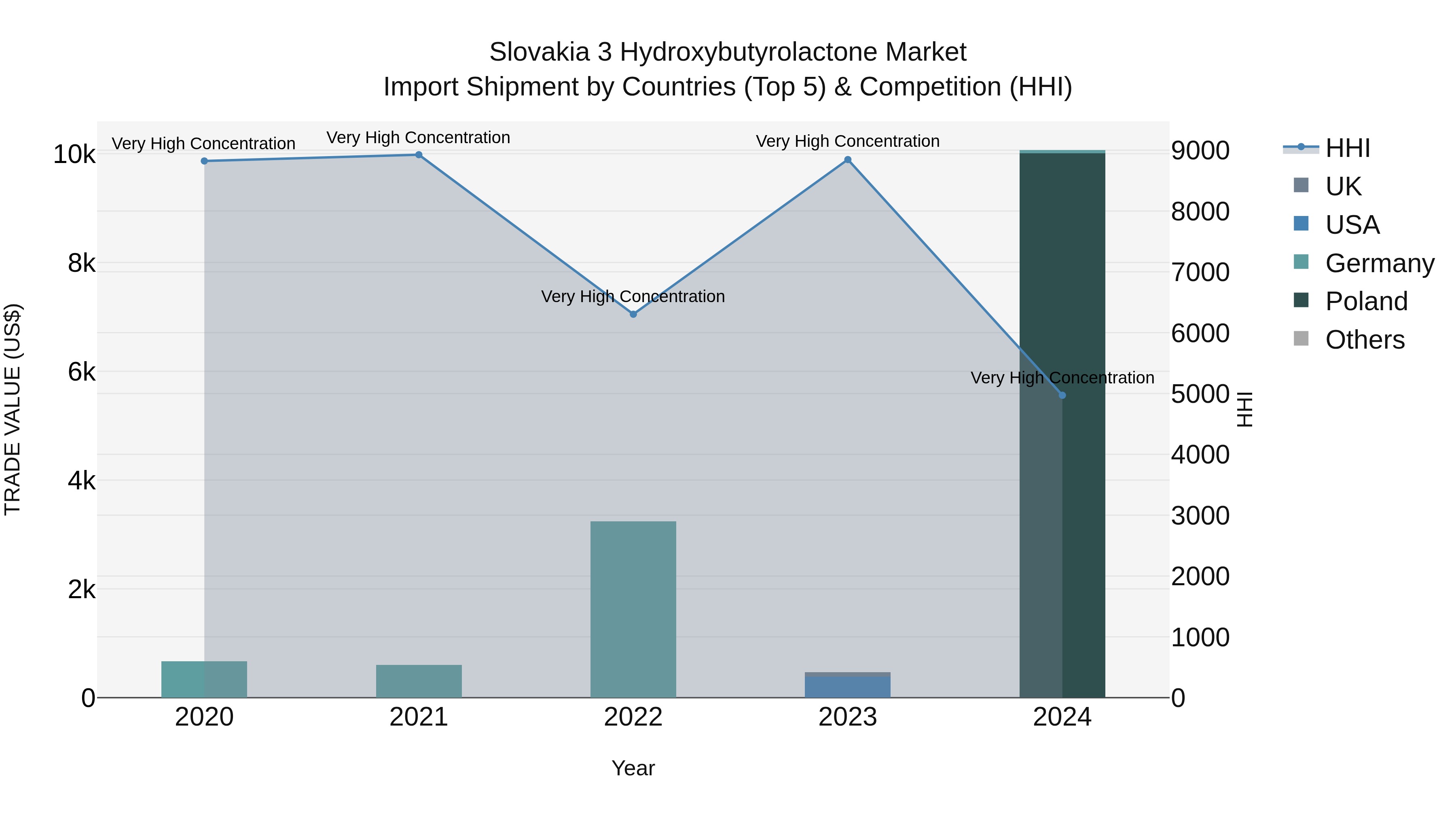Click the 2020 'Very High Concentration' annotation
The image size is (1456, 819).
coord(203,144)
